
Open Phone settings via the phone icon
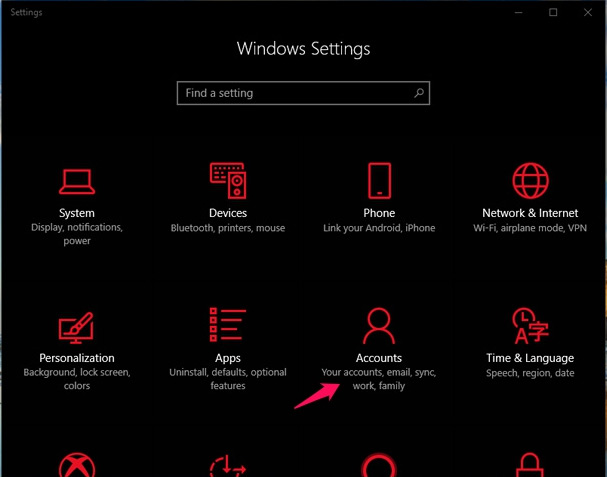coord(379,180)
